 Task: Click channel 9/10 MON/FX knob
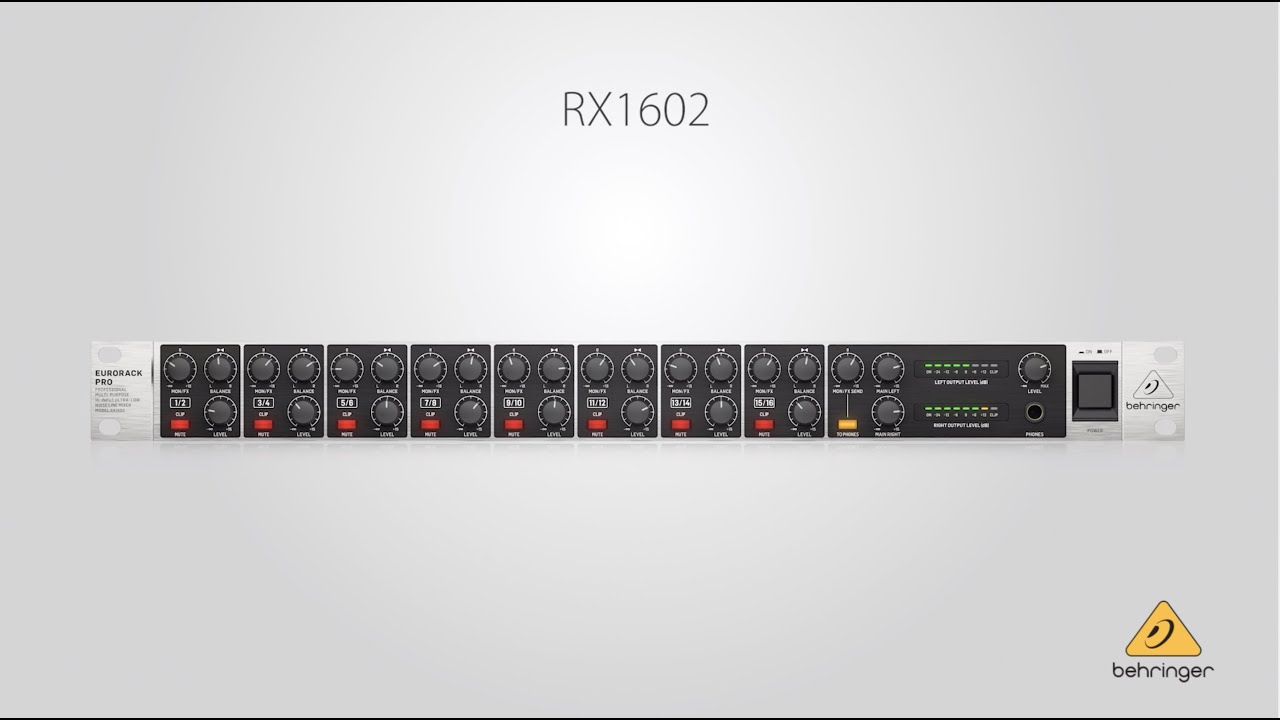point(514,369)
